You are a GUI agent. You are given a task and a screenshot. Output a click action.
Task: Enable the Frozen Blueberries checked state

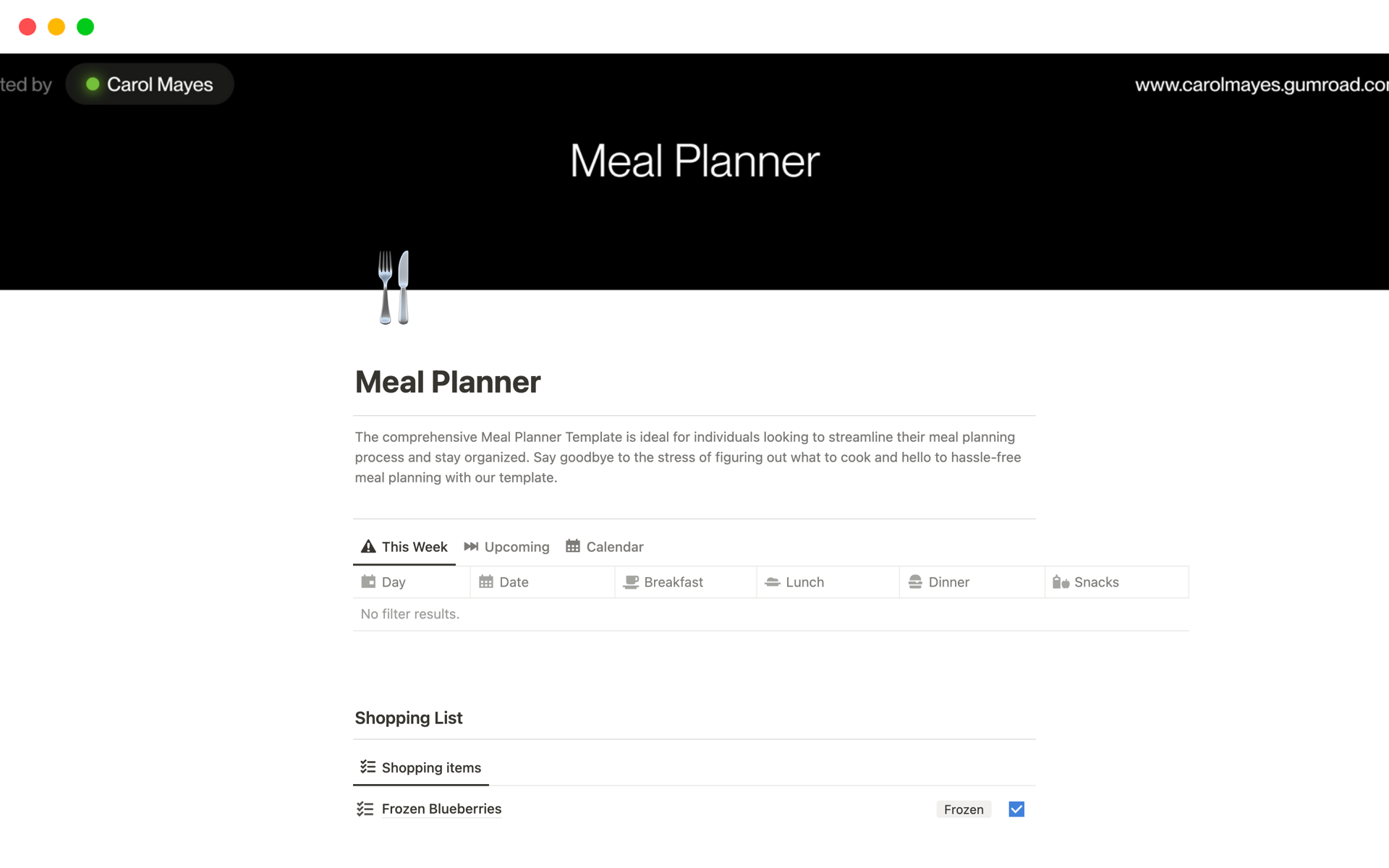(x=1017, y=809)
